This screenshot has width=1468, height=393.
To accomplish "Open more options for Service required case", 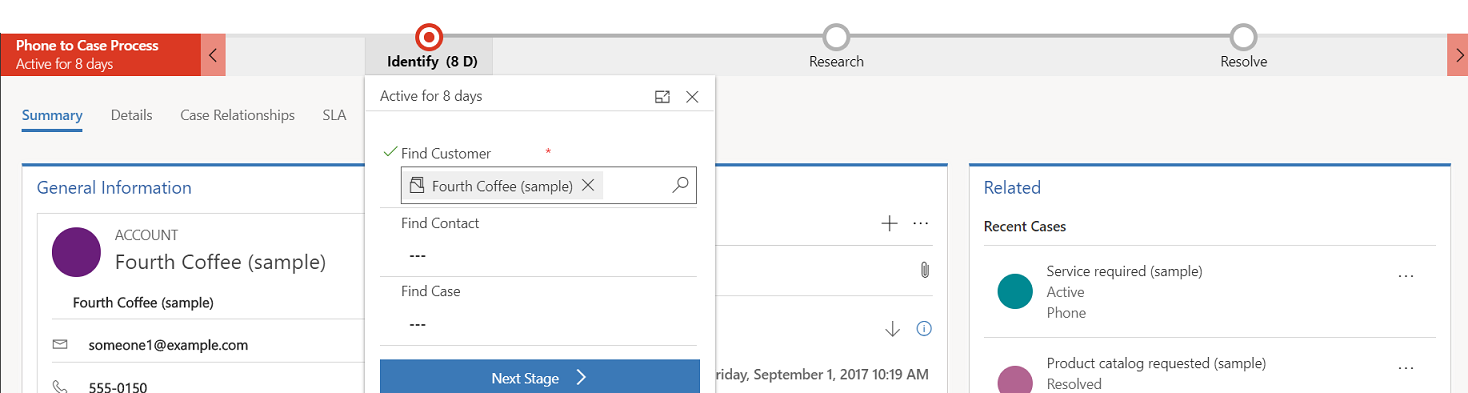I will pos(1406,276).
